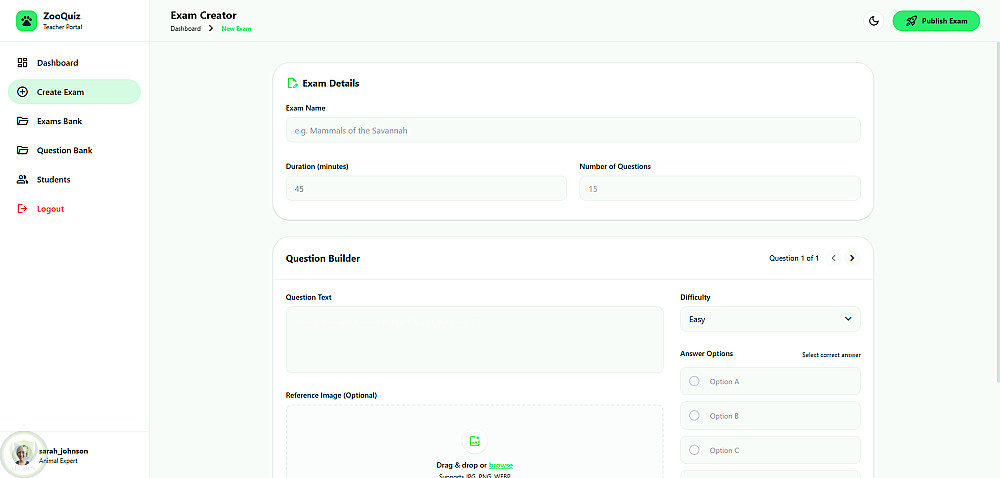The height and width of the screenshot is (478, 1000).
Task: Go to previous question chevron
Action: coord(834,258)
